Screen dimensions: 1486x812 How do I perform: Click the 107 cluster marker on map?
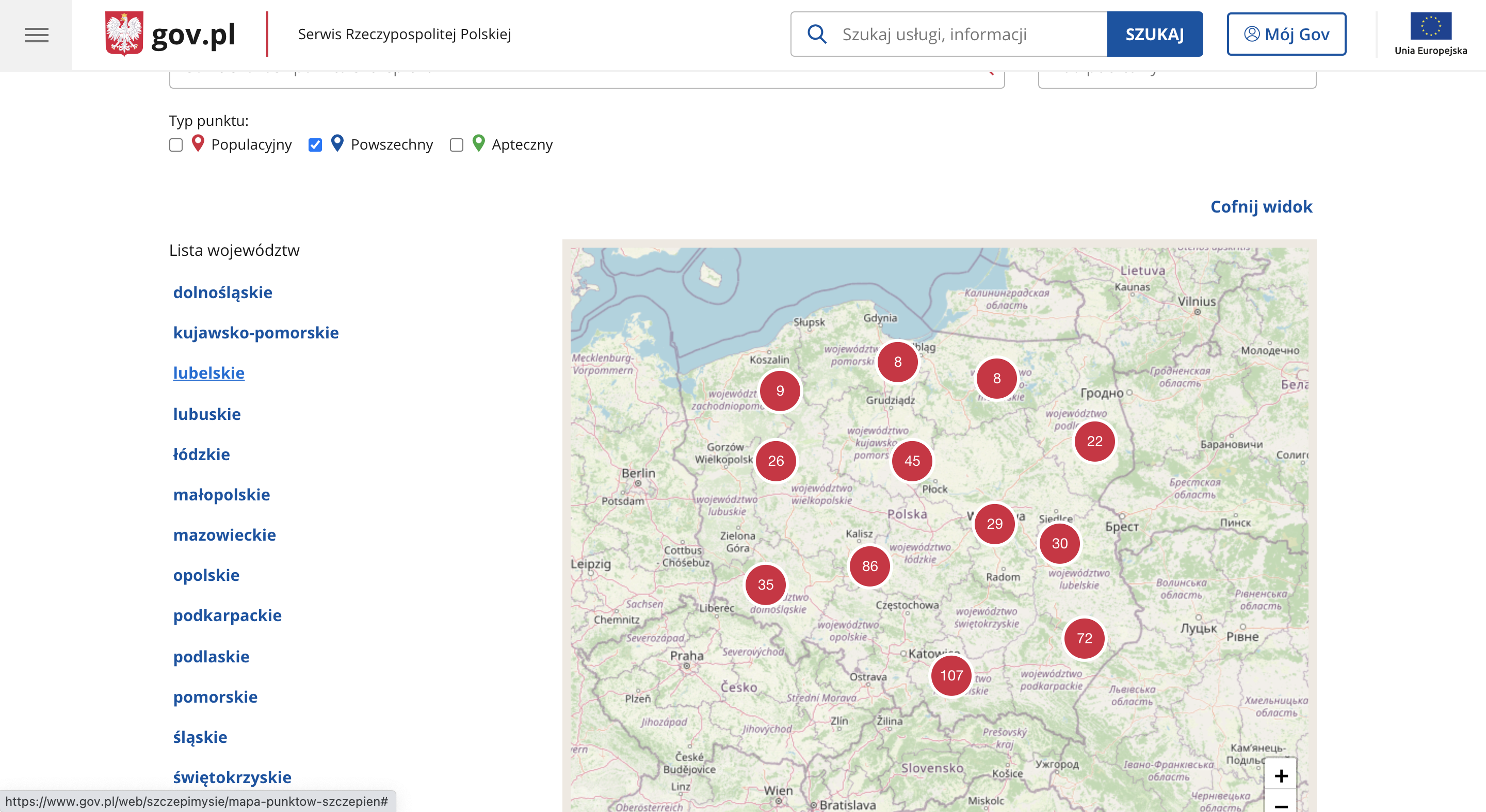[951, 675]
